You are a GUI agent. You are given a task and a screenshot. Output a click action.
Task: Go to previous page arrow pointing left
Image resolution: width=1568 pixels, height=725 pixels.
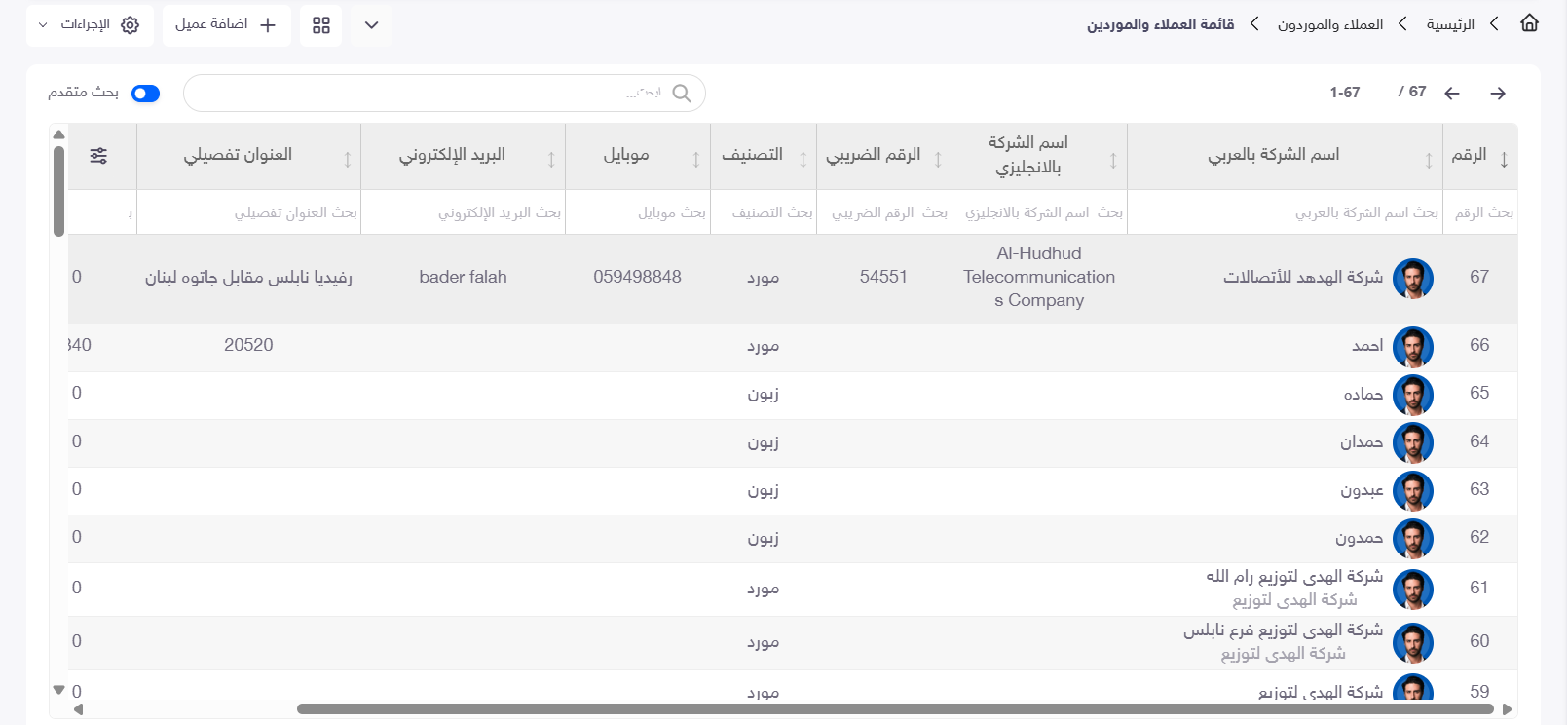1452,94
